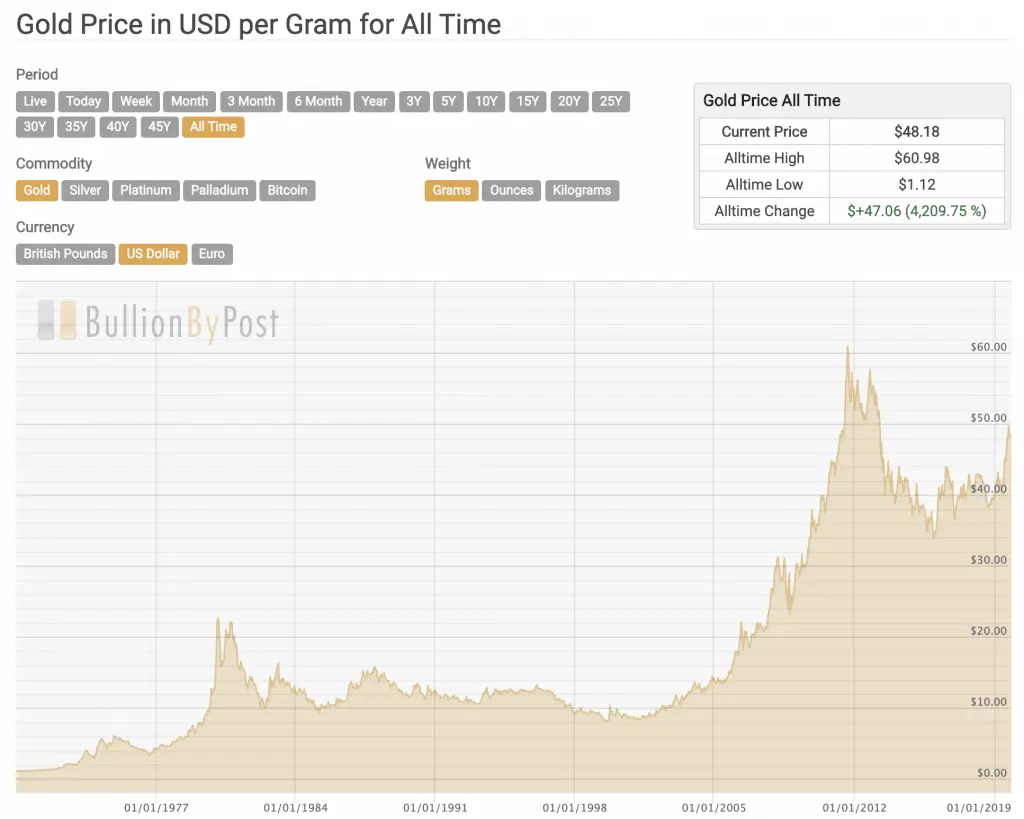Click the All Time period button
Screen dimensions: 1024x819
[x=213, y=127]
